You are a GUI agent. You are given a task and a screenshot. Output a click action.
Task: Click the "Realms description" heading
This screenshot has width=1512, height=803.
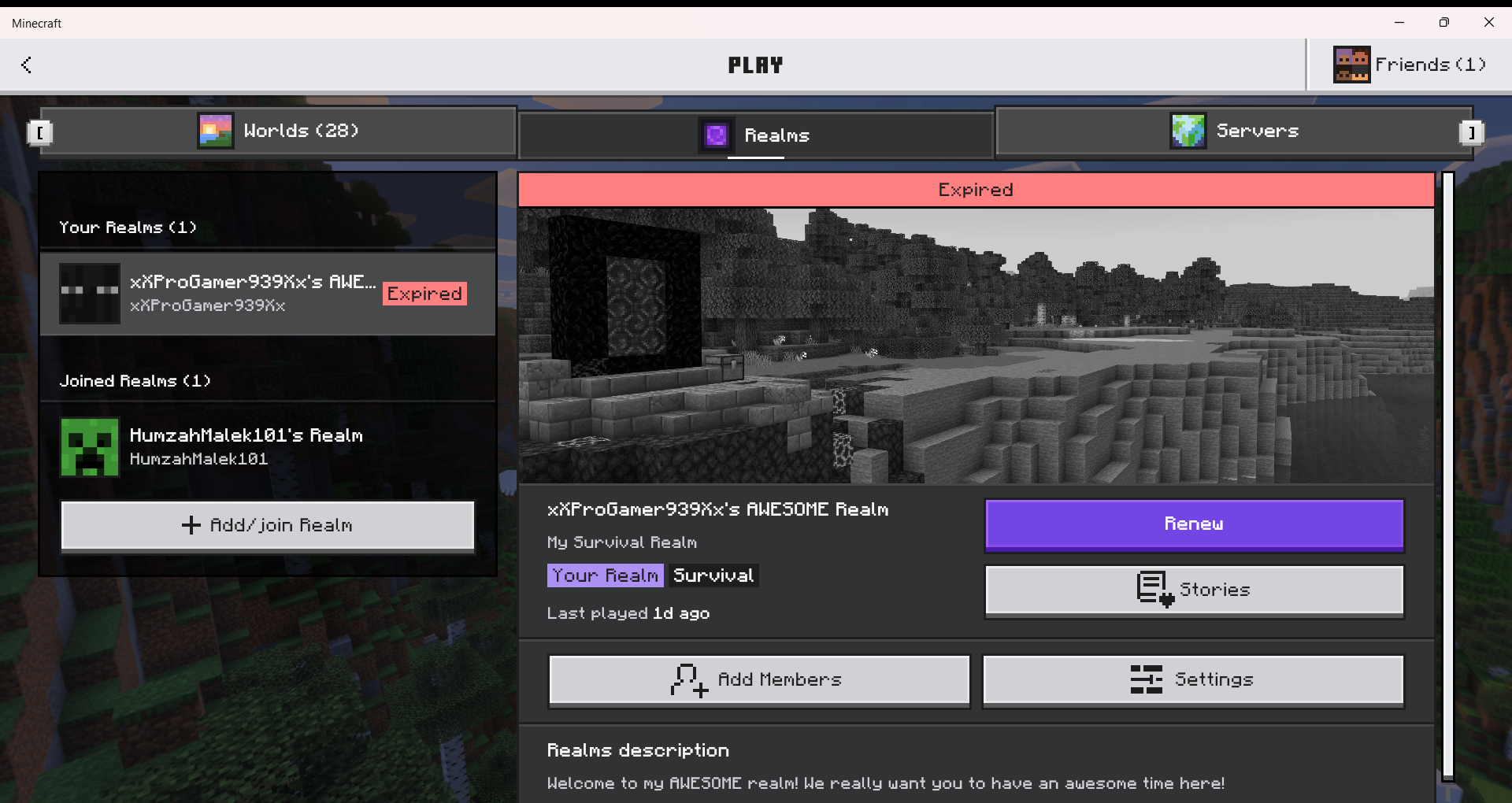[x=638, y=750]
